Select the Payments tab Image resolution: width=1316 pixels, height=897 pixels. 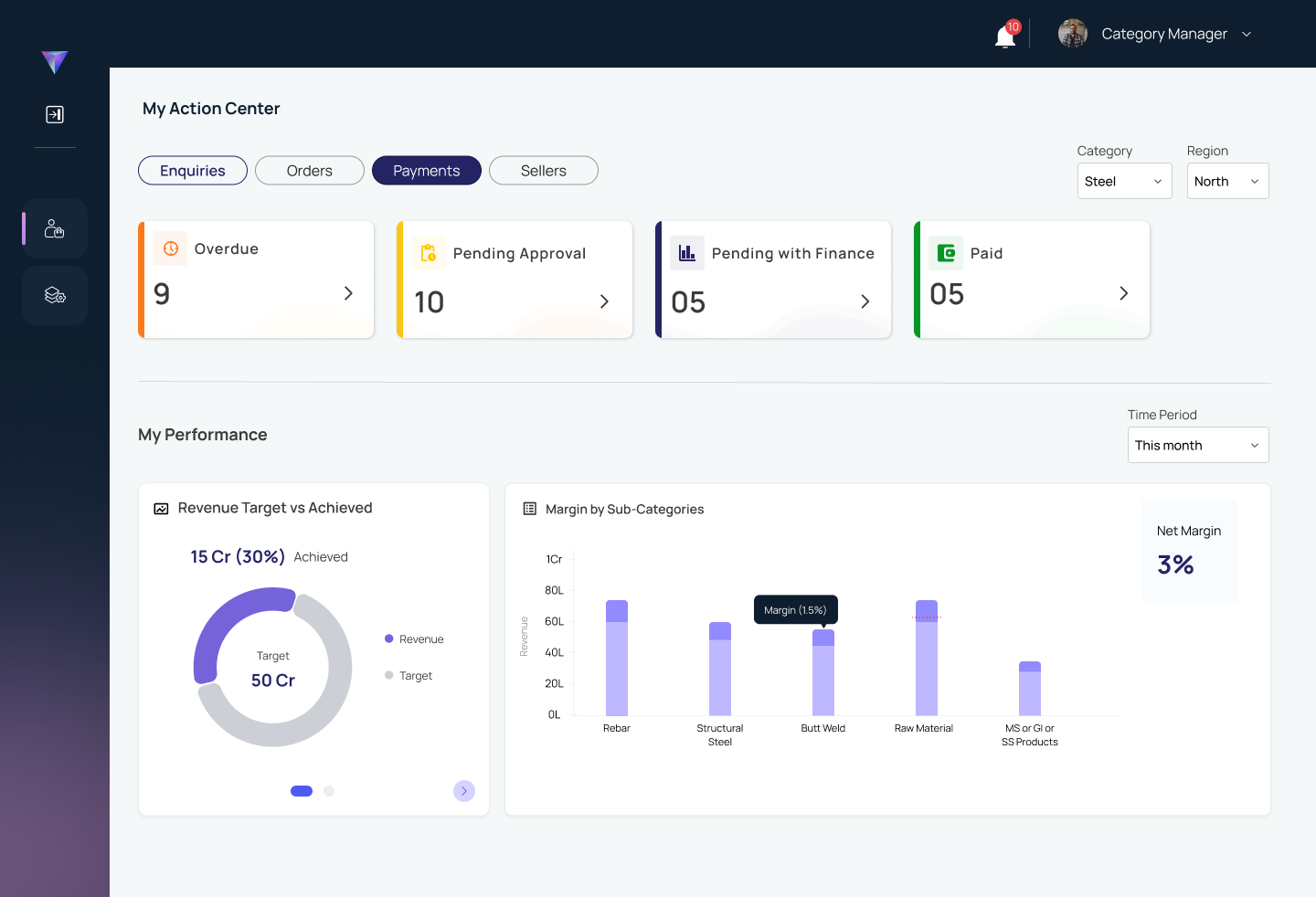427,171
